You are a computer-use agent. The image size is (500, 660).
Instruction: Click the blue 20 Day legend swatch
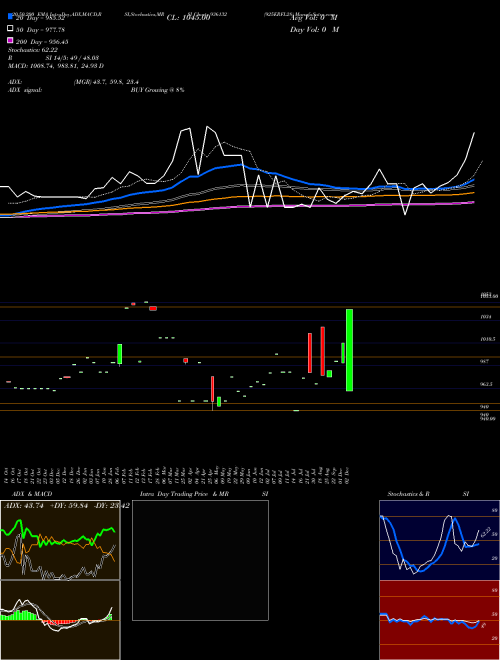click(10, 17)
